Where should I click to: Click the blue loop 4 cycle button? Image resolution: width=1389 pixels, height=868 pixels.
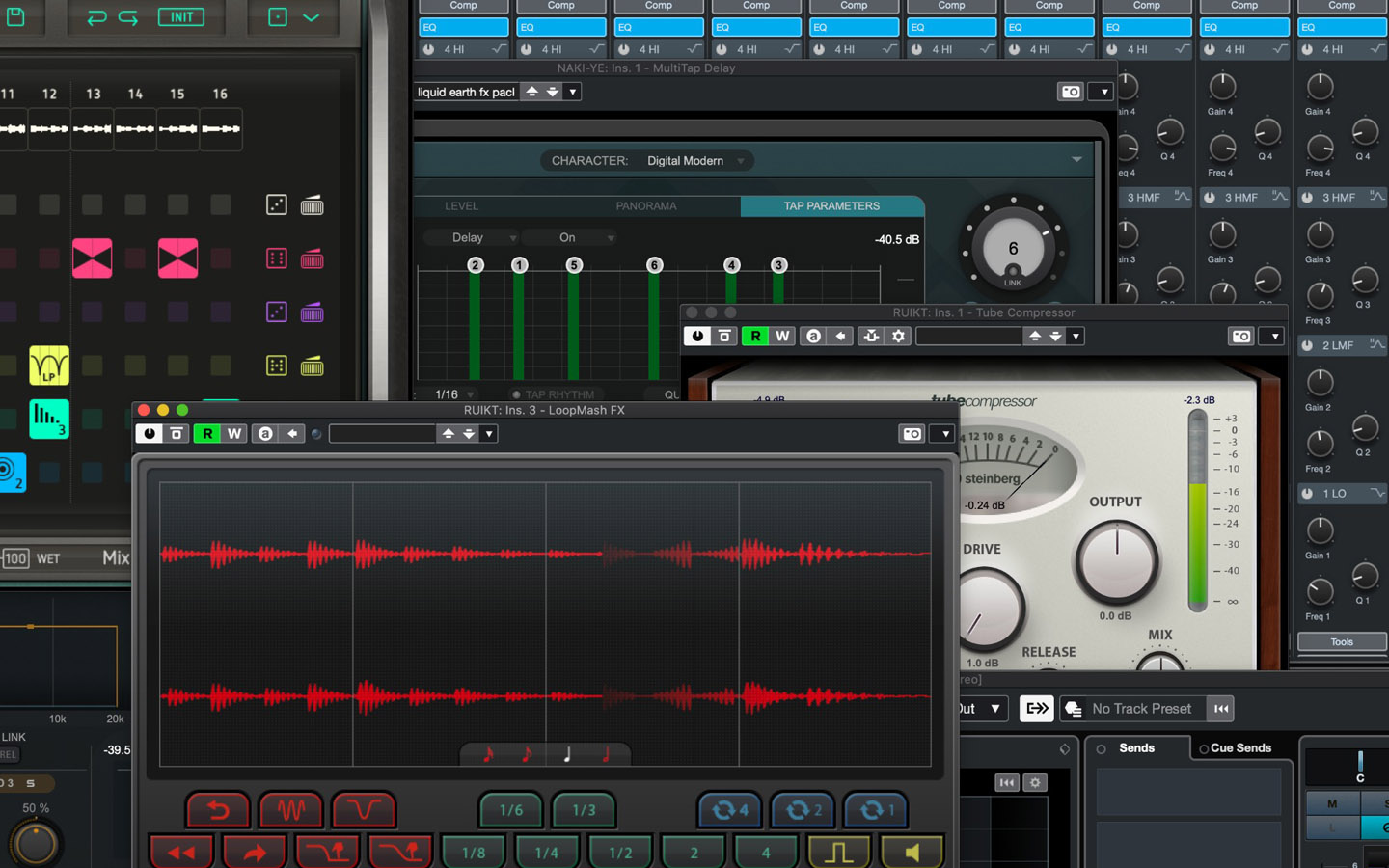(x=730, y=810)
